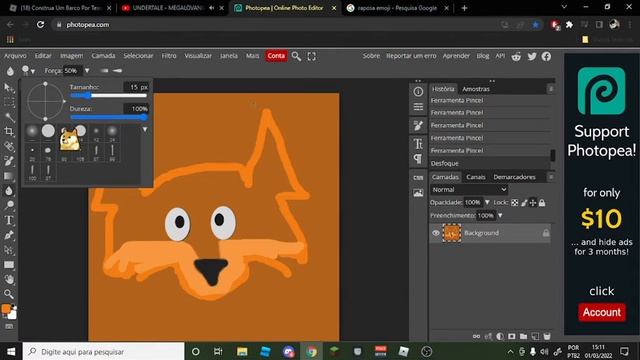Open the Character panel icon
Screen dimensions: 640x360
tap(418, 144)
